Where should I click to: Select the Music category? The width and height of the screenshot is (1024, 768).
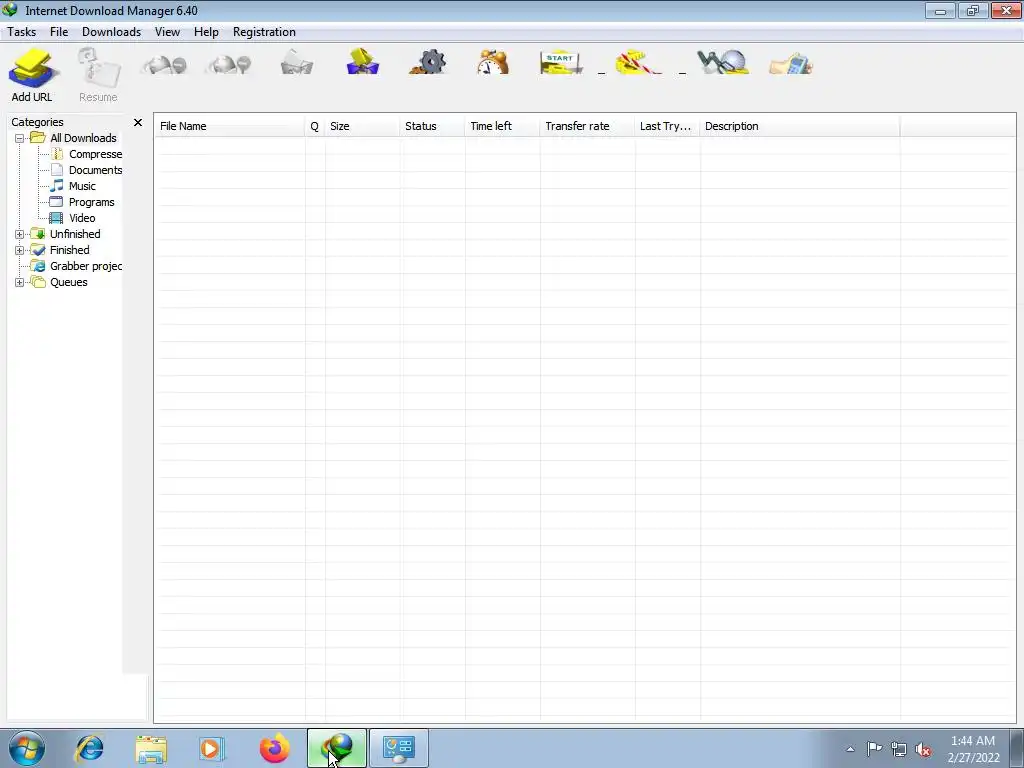coord(82,186)
